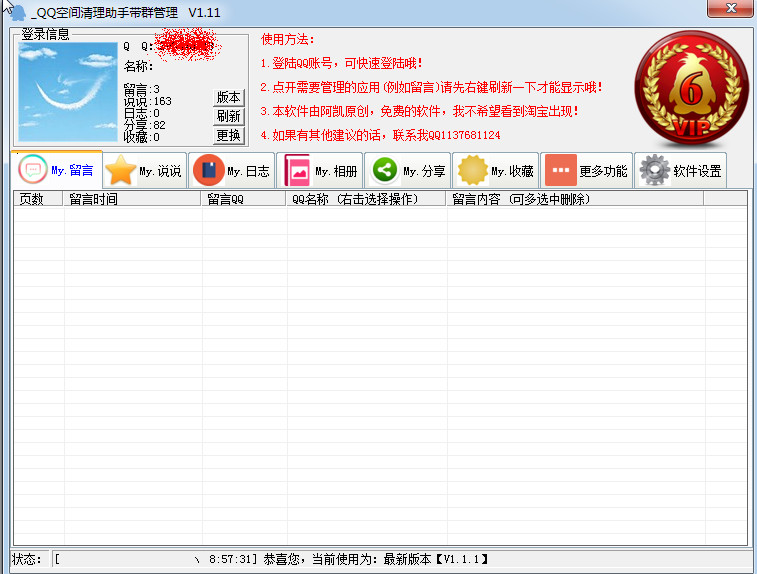Open the My.收藏 tab
The height and width of the screenshot is (574, 757).
(x=495, y=170)
